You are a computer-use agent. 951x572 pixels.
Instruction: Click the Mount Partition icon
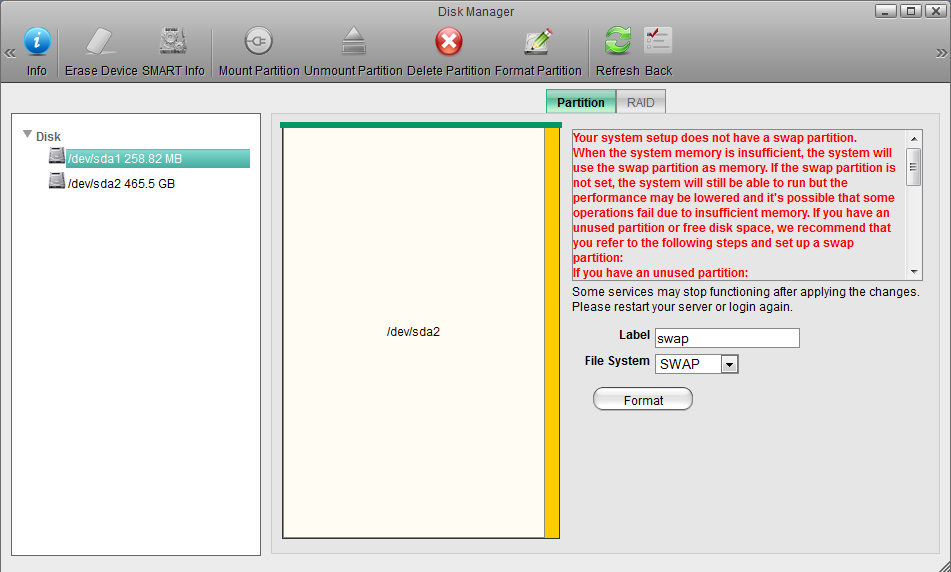(x=259, y=42)
